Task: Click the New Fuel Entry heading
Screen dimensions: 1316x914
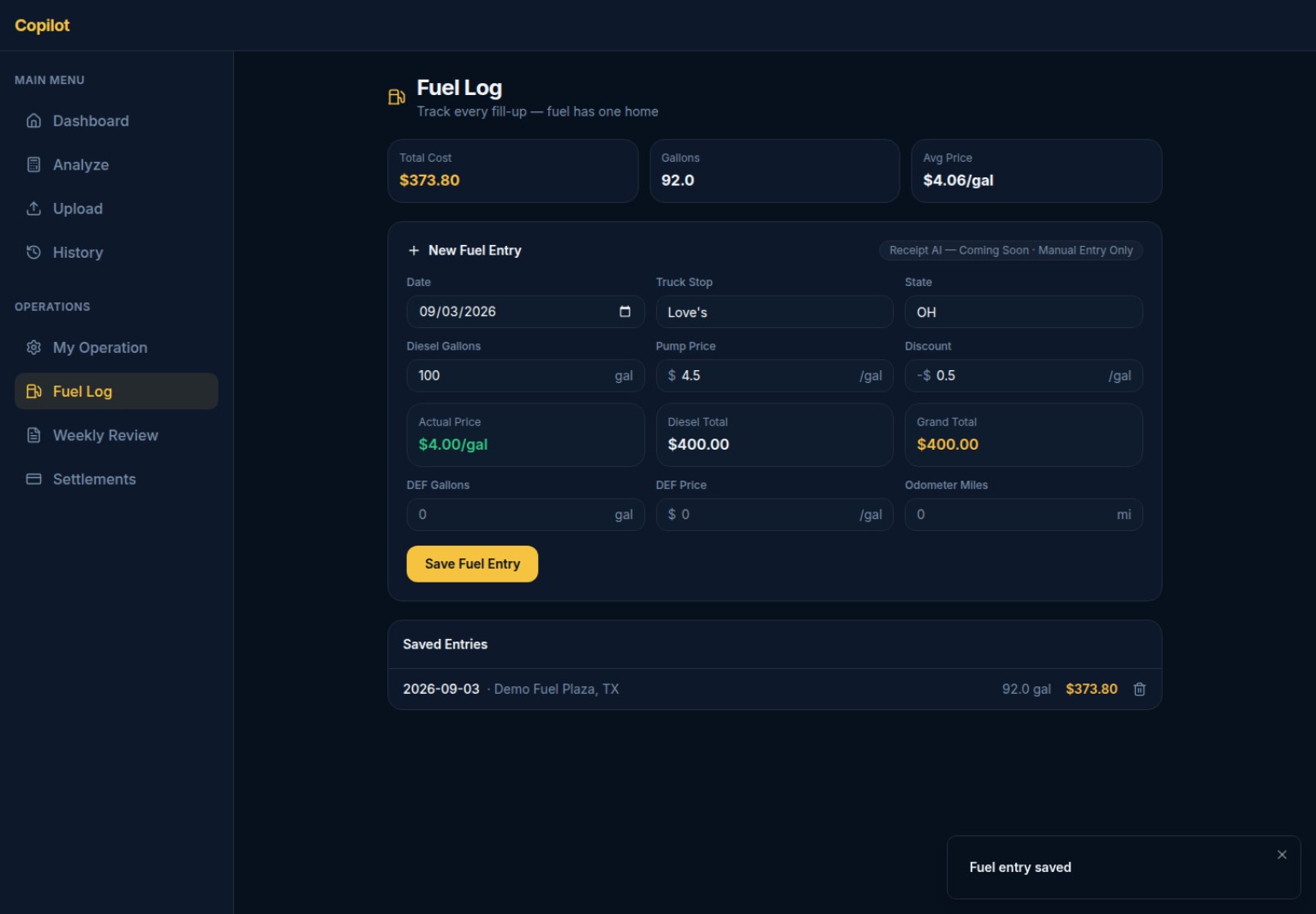Action: click(x=475, y=250)
